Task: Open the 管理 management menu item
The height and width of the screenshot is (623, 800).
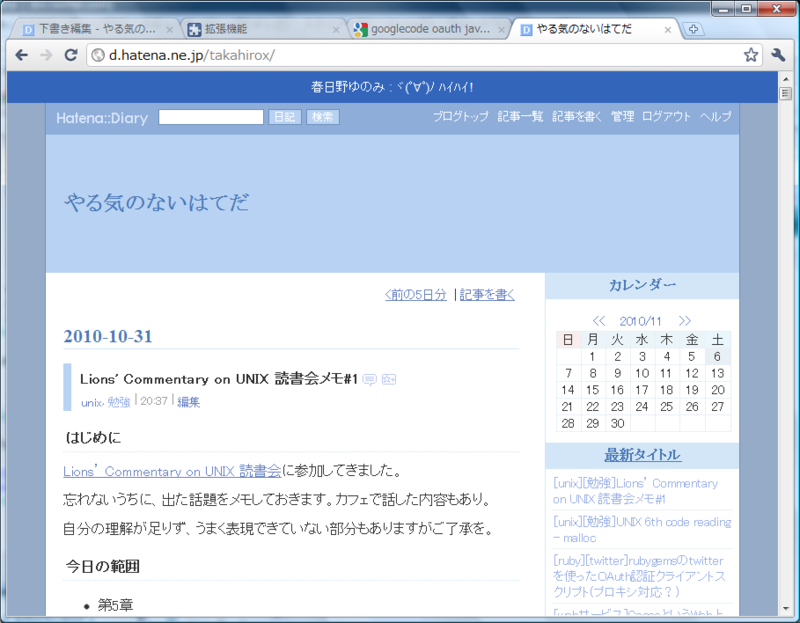Action: 623,116
